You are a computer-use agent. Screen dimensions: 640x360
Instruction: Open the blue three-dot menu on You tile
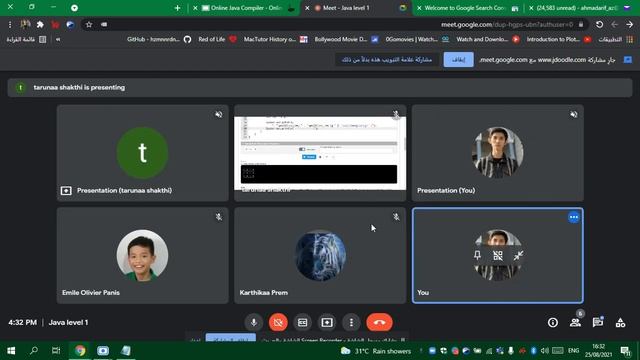(573, 217)
